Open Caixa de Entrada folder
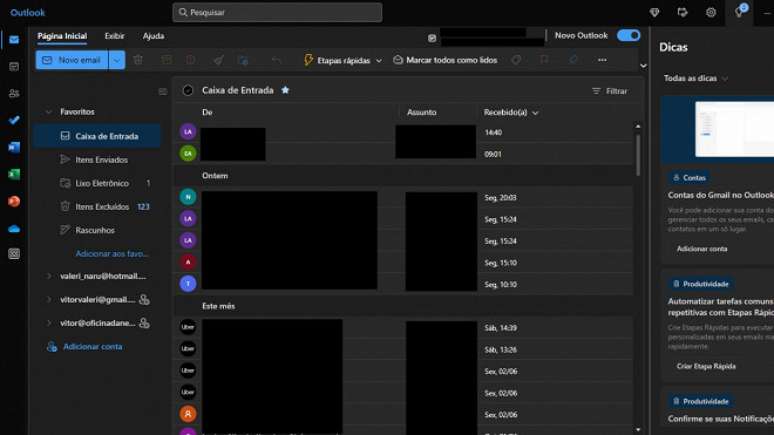This screenshot has width=774, height=435. (x=98, y=136)
